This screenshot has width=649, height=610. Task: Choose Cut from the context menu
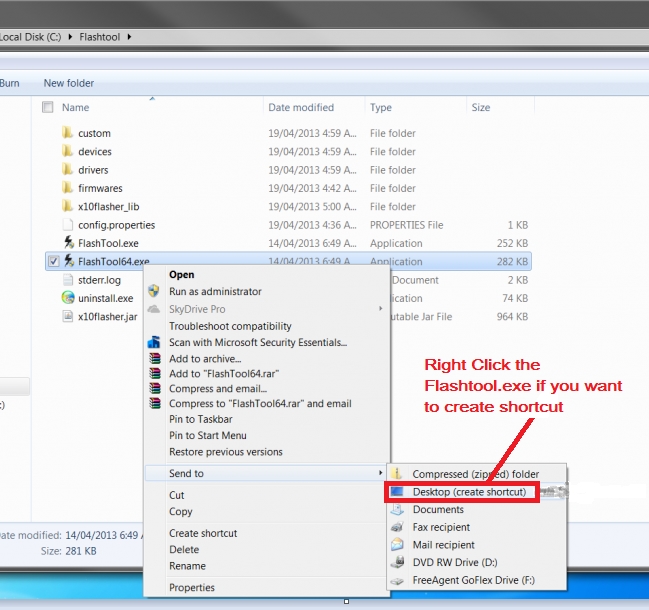177,495
